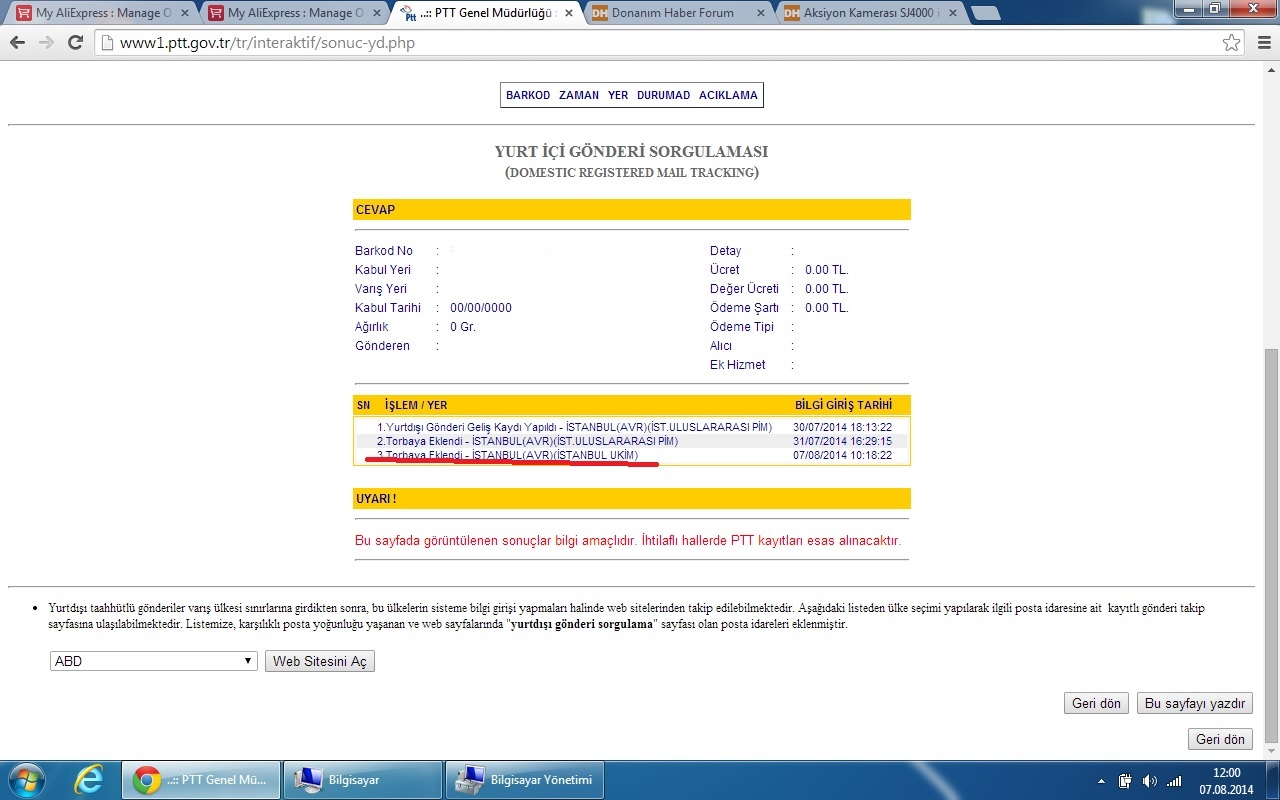
Task: Open the Aksiyon Kamerası SJ4000 tab
Action: coord(868,13)
